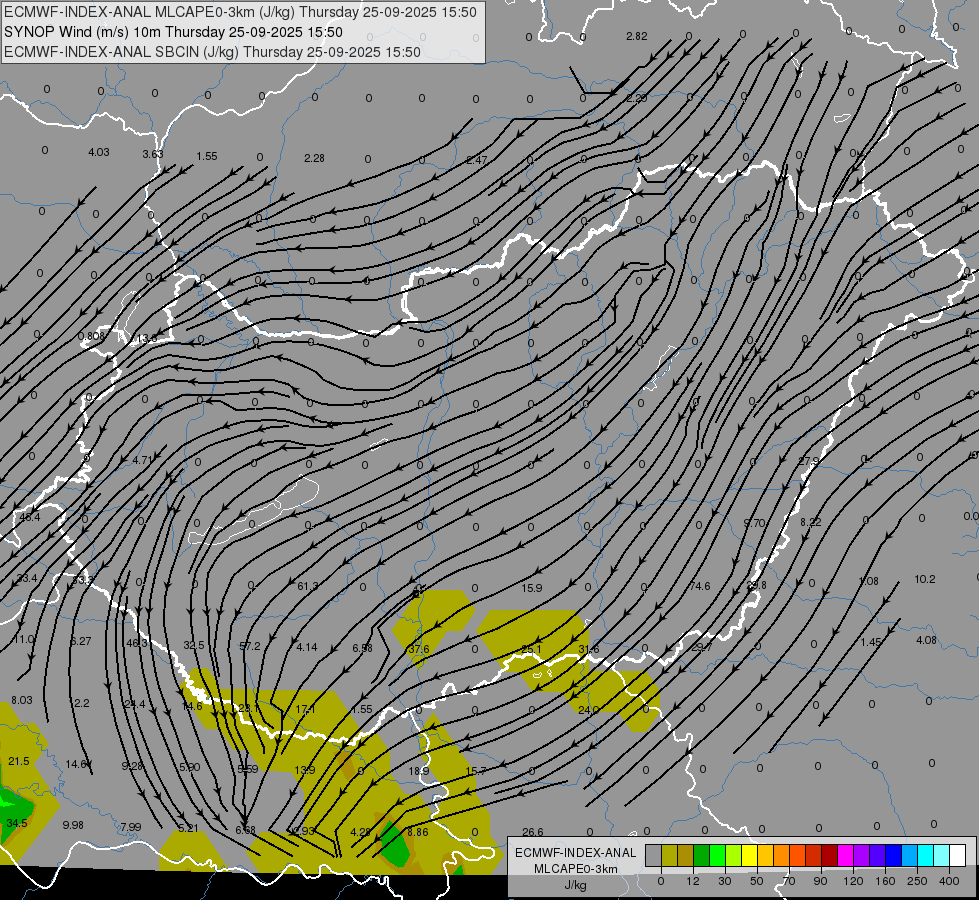Click the map value 8.03
979x900 pixels.
(x=21, y=700)
